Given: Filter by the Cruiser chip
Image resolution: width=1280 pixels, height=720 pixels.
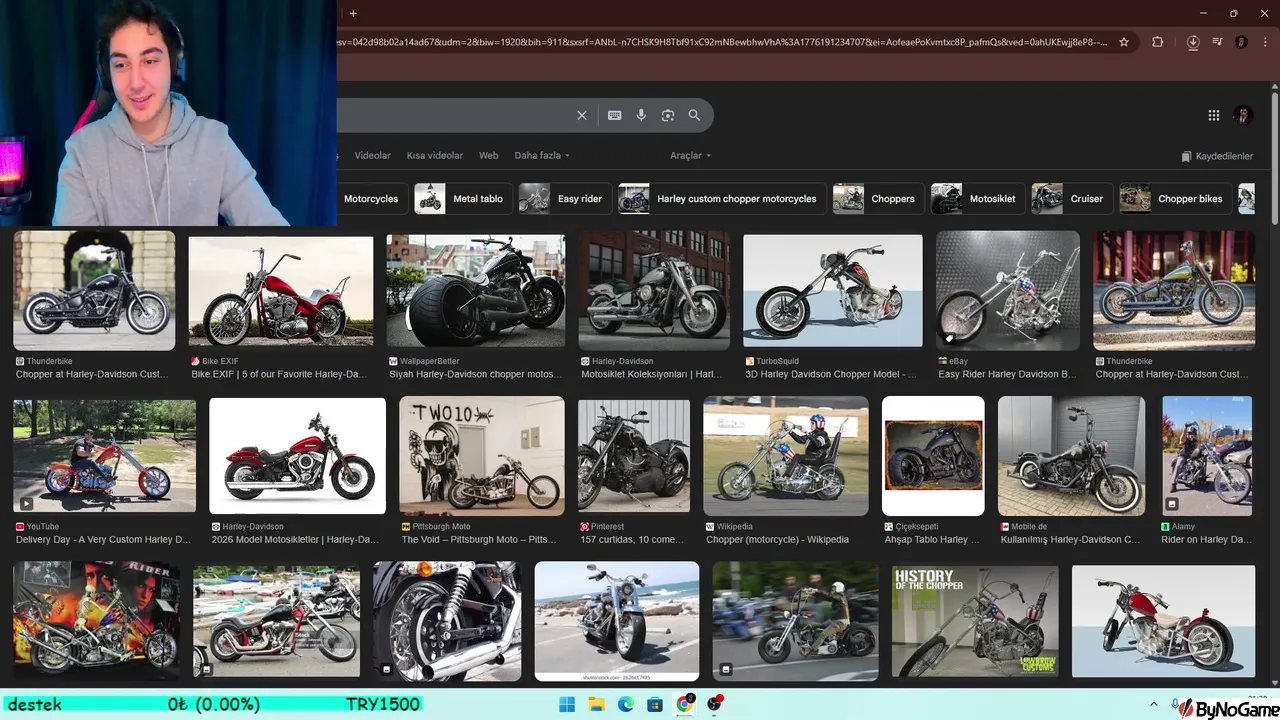Looking at the screenshot, I should 1072,198.
